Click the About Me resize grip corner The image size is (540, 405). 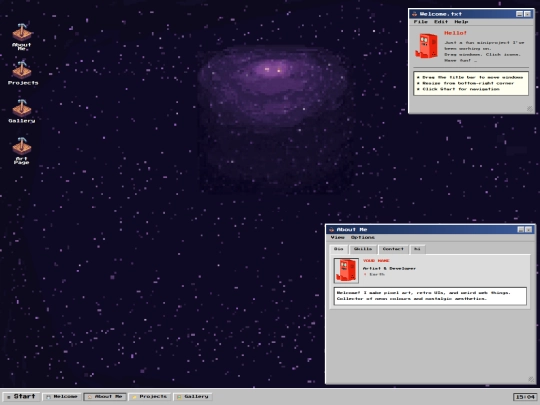coord(531,379)
